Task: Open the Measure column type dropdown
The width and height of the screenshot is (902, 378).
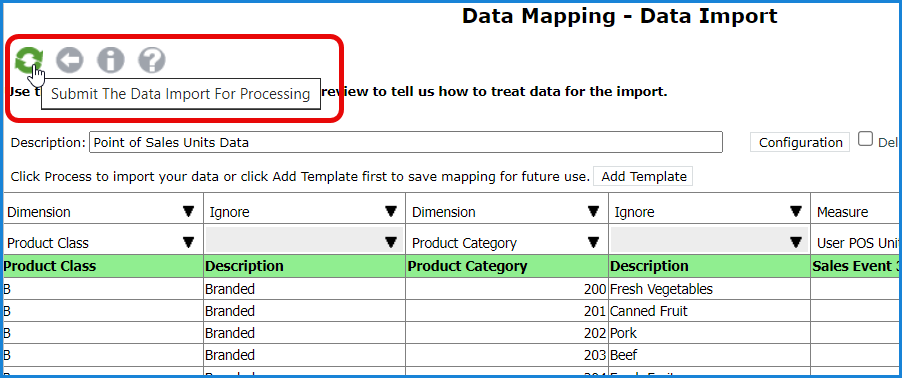Action: (x=857, y=212)
